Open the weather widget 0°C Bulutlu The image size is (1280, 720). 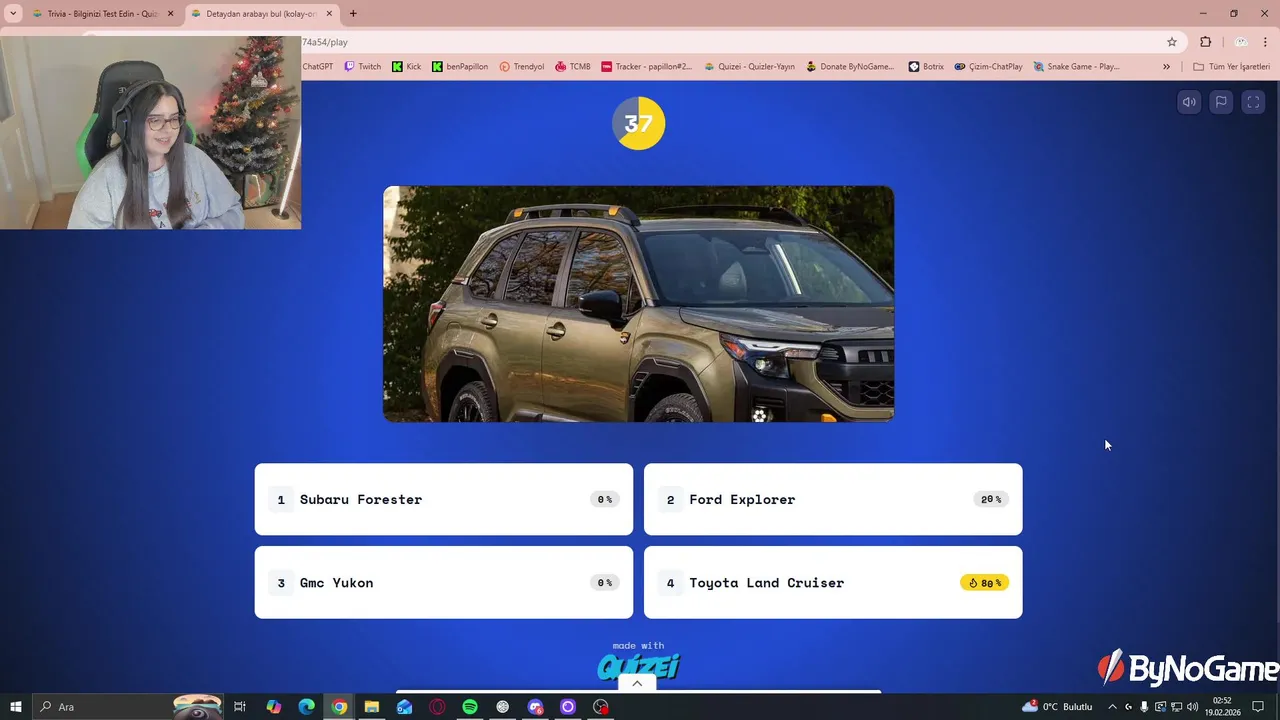(x=1057, y=707)
